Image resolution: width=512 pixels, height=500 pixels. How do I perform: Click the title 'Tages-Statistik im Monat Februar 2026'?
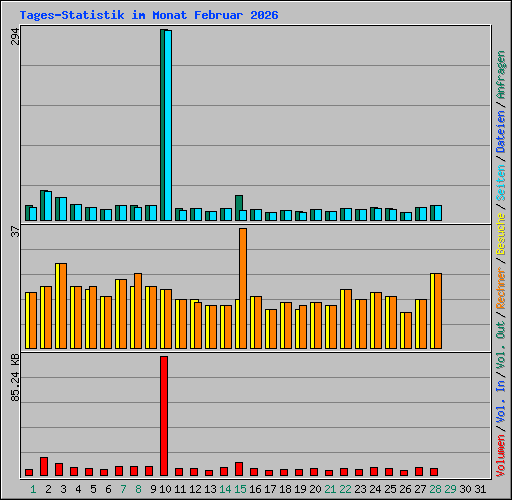tap(149, 15)
